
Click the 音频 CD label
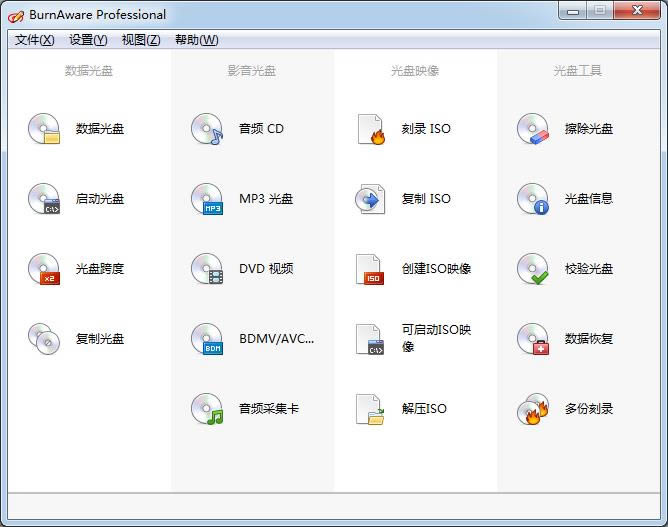point(261,129)
